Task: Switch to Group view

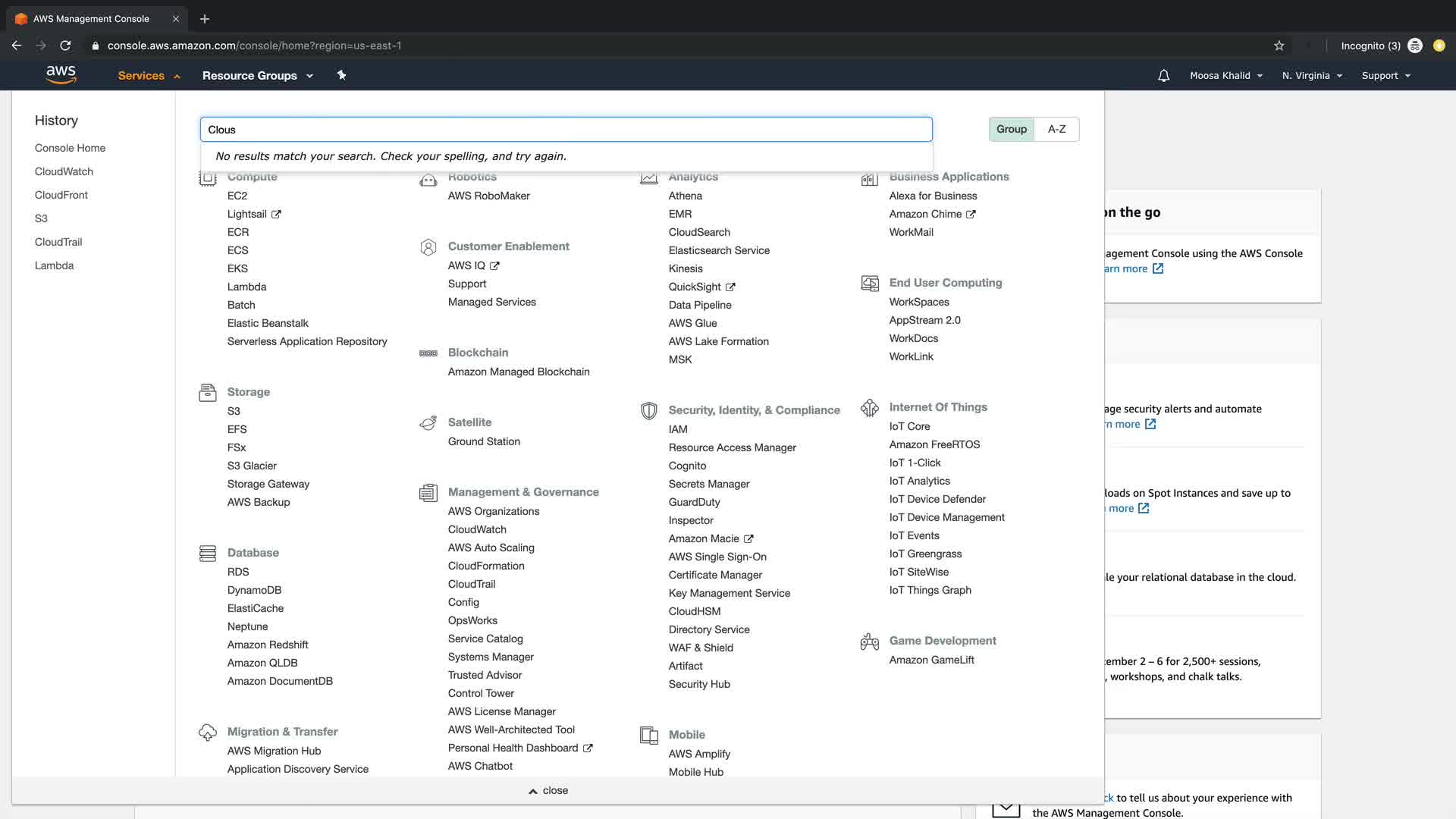Action: pyautogui.click(x=1011, y=129)
